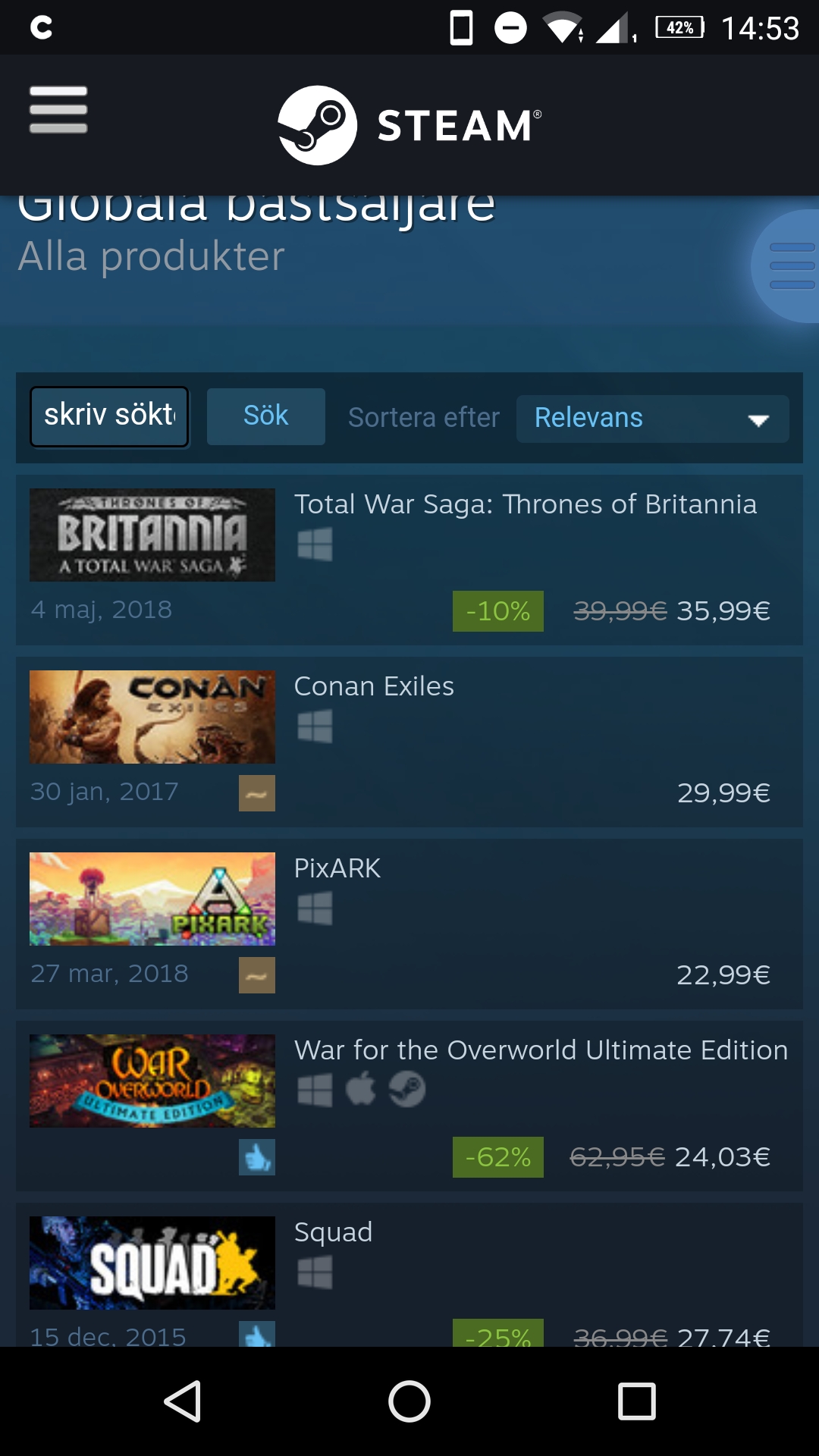Tap Windows platform icon under Thrones of Britannia

315,544
